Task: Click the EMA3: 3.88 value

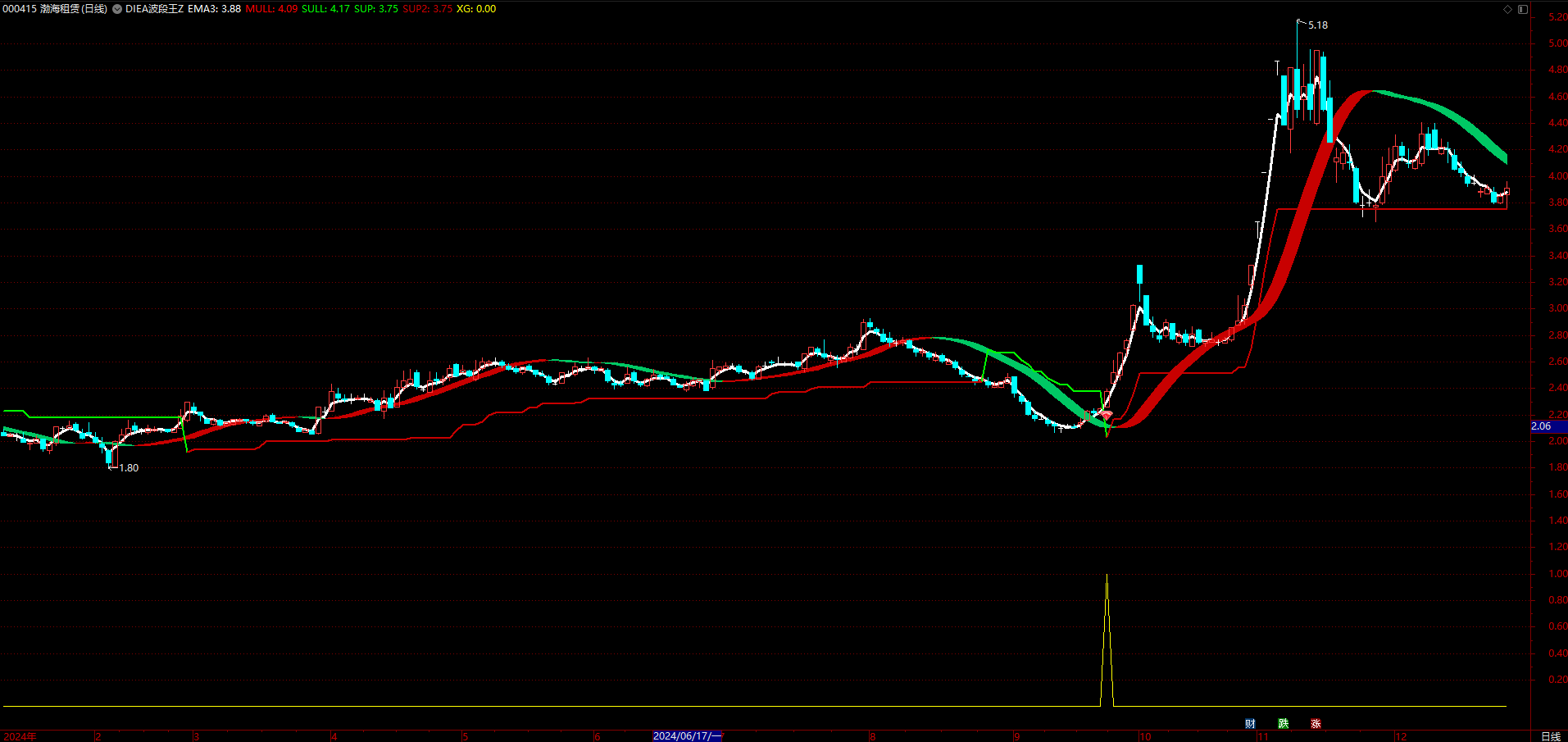Action: tap(214, 9)
